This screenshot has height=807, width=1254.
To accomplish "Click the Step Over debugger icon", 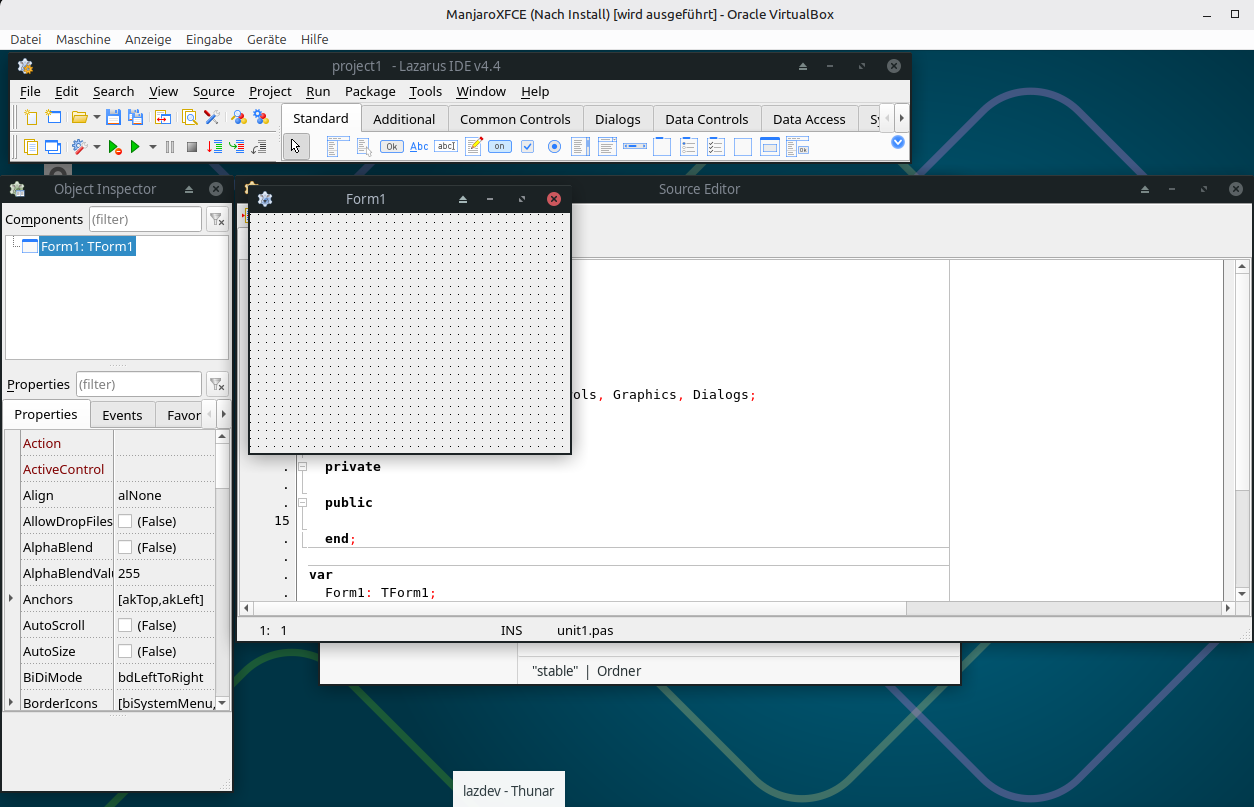I will point(236,147).
